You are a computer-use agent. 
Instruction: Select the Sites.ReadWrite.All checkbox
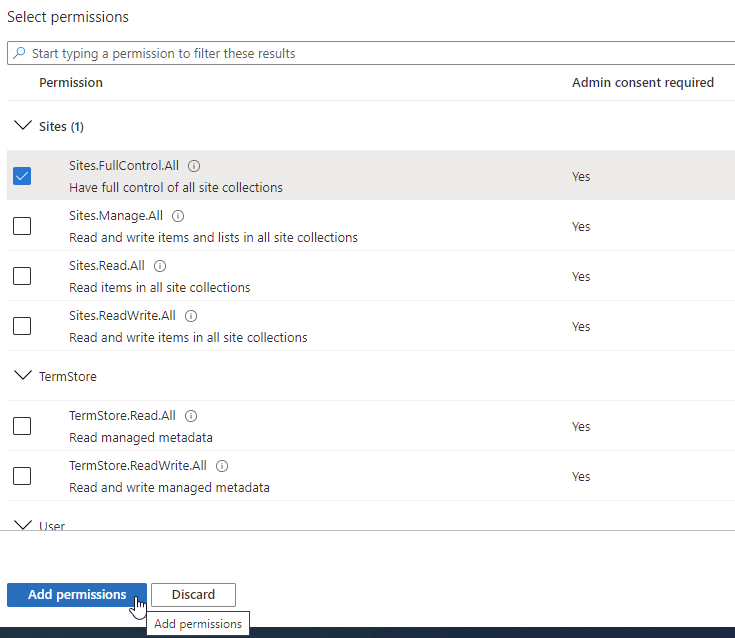pos(22,326)
